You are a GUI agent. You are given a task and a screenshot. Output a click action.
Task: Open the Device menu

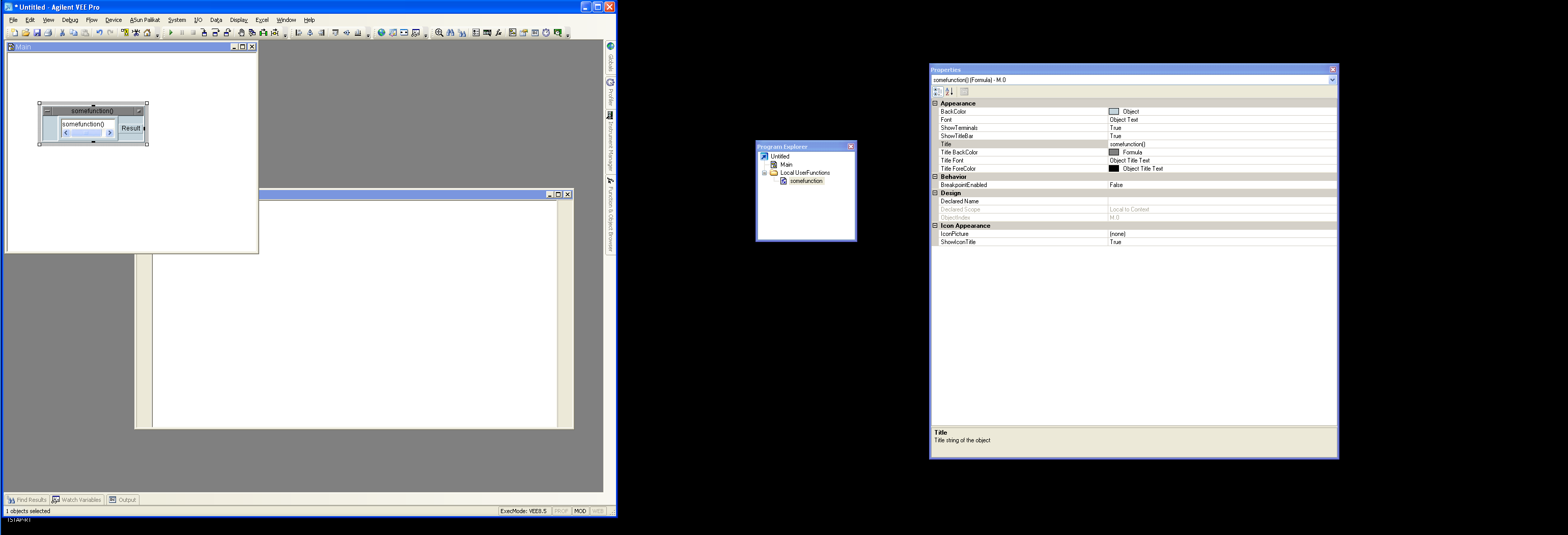(x=113, y=20)
